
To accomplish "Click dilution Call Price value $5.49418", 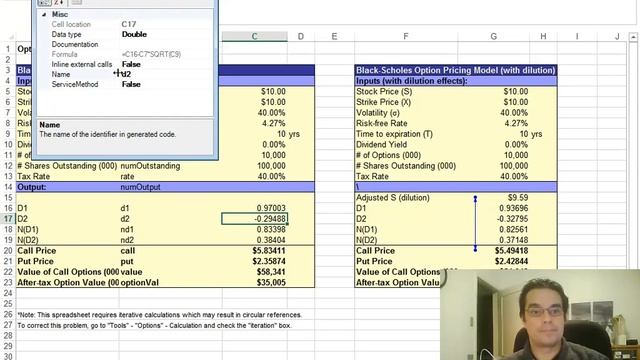I will pos(511,251).
